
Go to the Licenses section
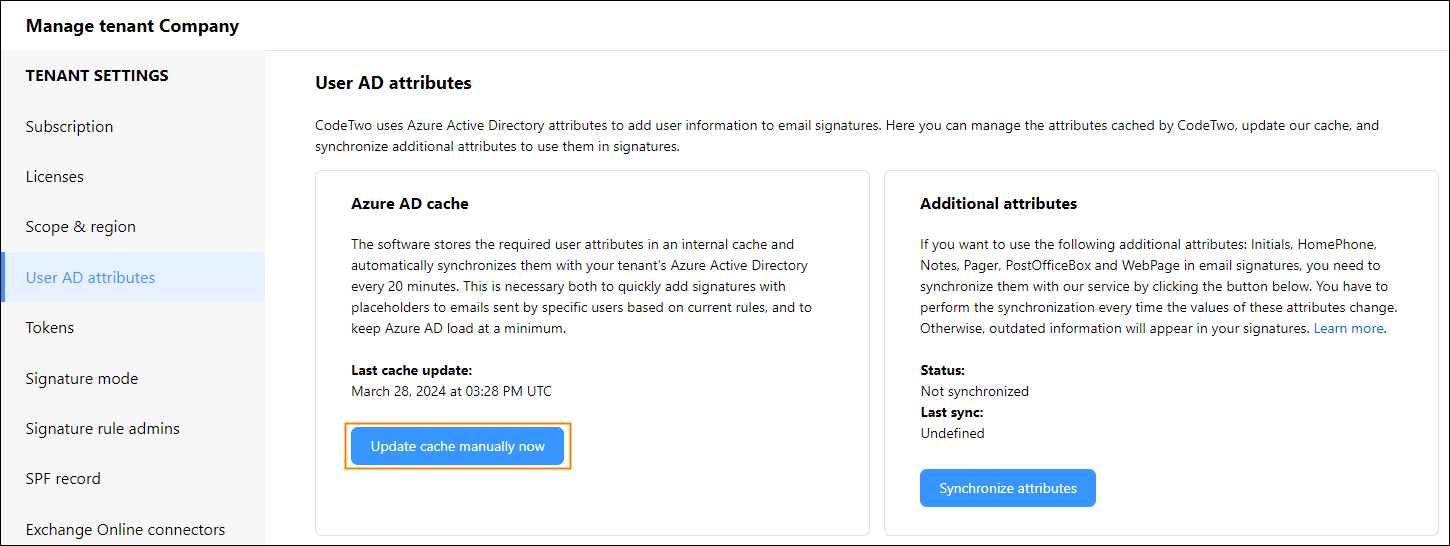55,176
